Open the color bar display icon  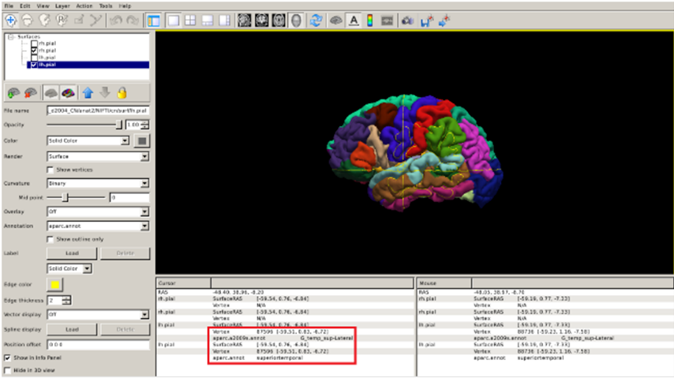click(370, 20)
